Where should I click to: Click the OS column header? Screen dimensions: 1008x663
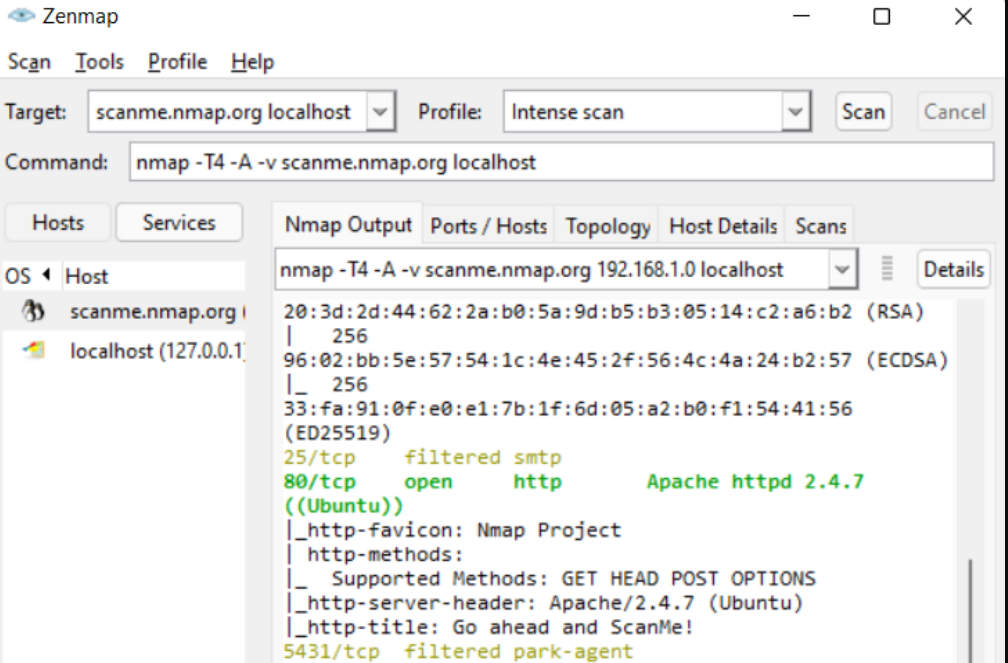[x=32, y=276]
